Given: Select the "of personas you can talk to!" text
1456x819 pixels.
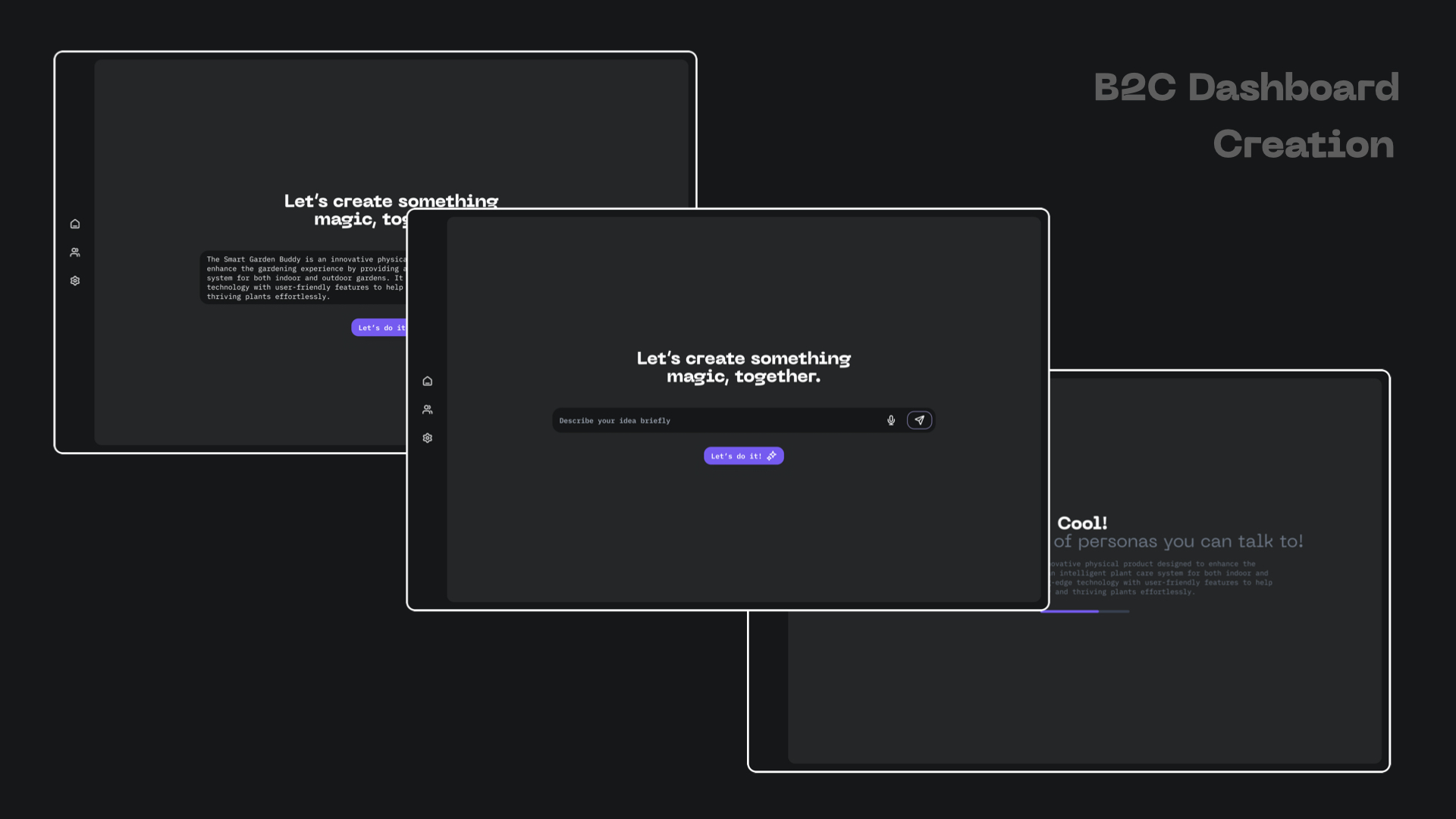Looking at the screenshot, I should pos(1178,541).
